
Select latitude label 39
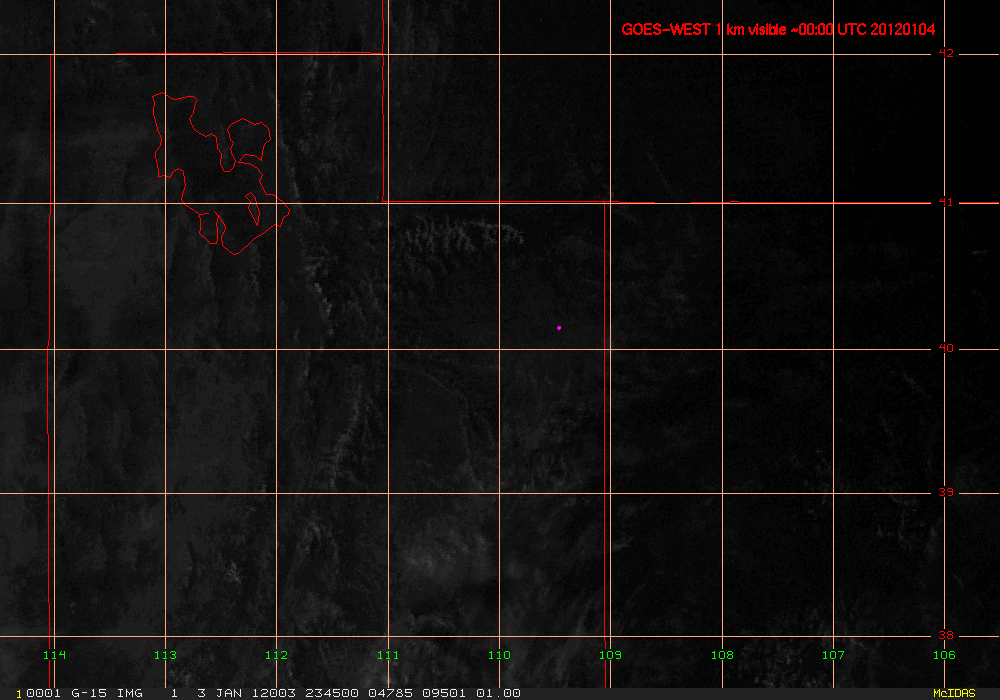tap(946, 492)
